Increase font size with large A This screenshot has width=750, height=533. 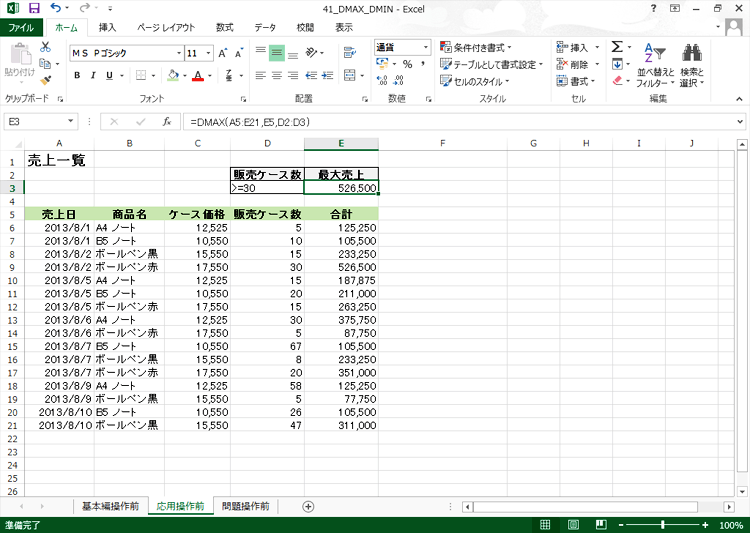(222, 53)
